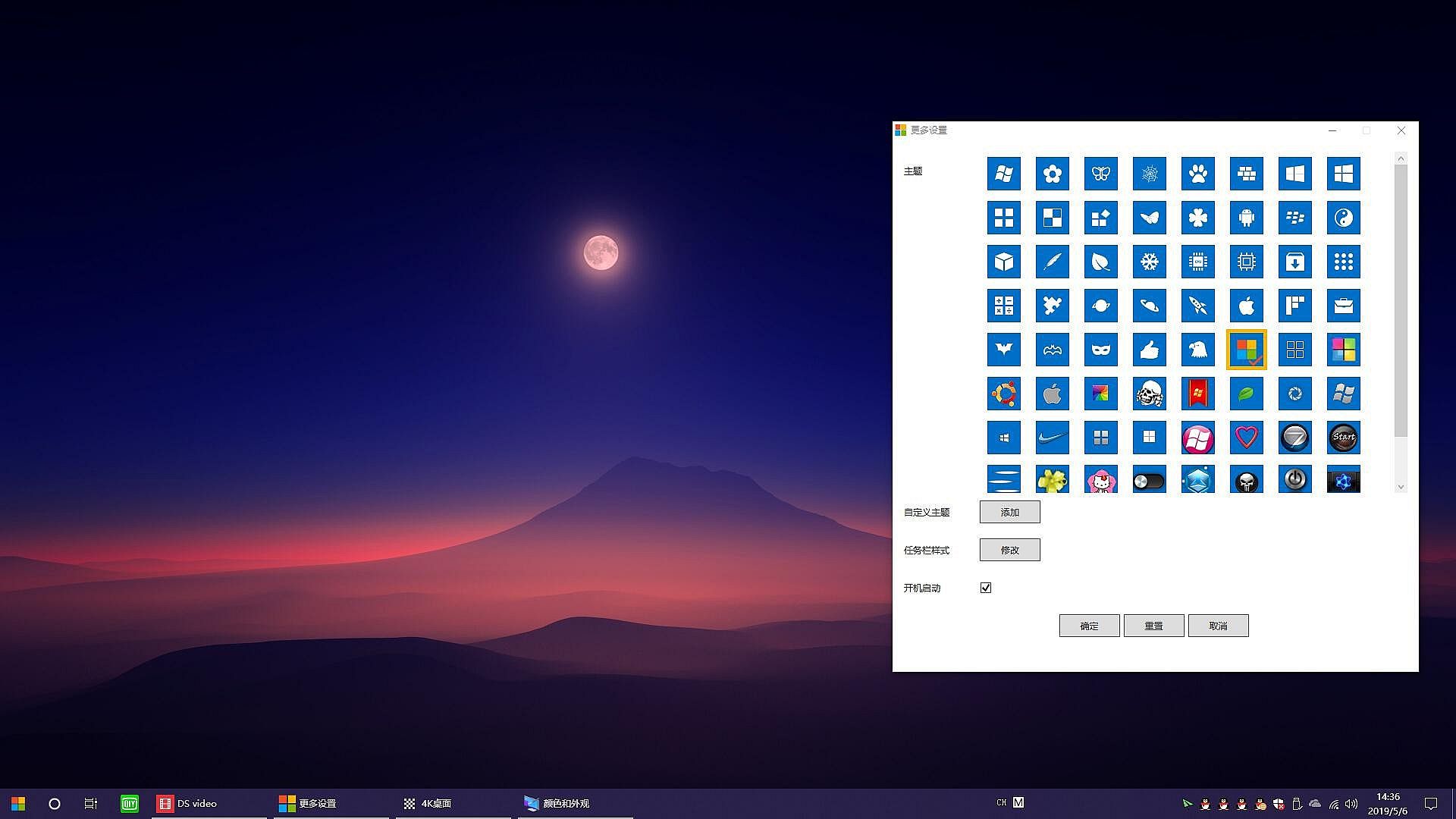
Task: Select the butterfly theme icon
Action: click(x=1100, y=174)
